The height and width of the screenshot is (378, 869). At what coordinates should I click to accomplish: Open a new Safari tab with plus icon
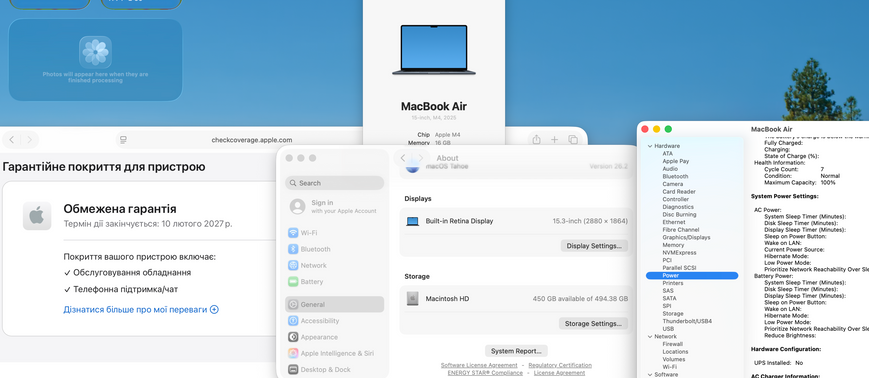[554, 140]
